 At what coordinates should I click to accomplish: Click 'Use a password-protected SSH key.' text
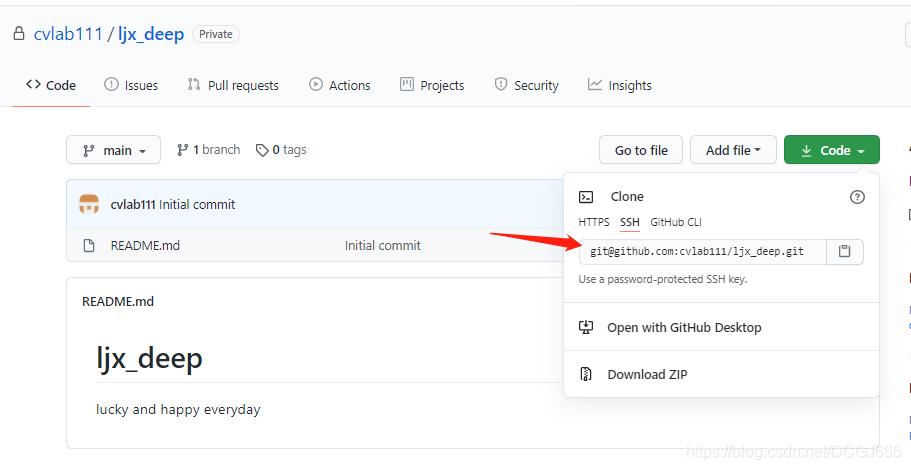pos(663,279)
